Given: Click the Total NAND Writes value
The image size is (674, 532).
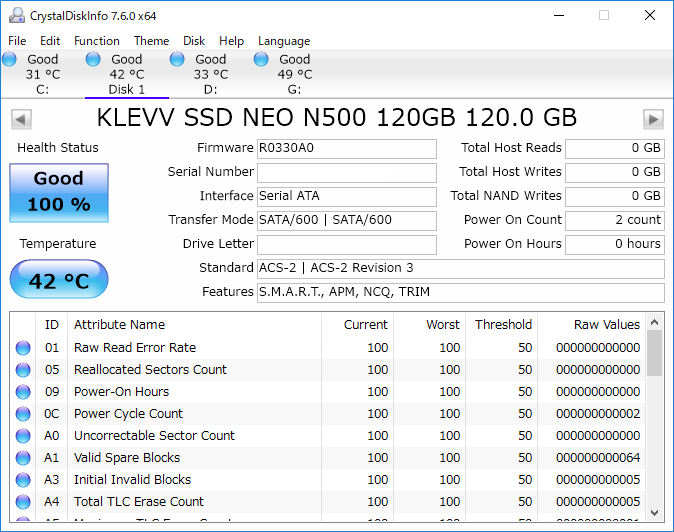Looking at the screenshot, I should click(615, 197).
